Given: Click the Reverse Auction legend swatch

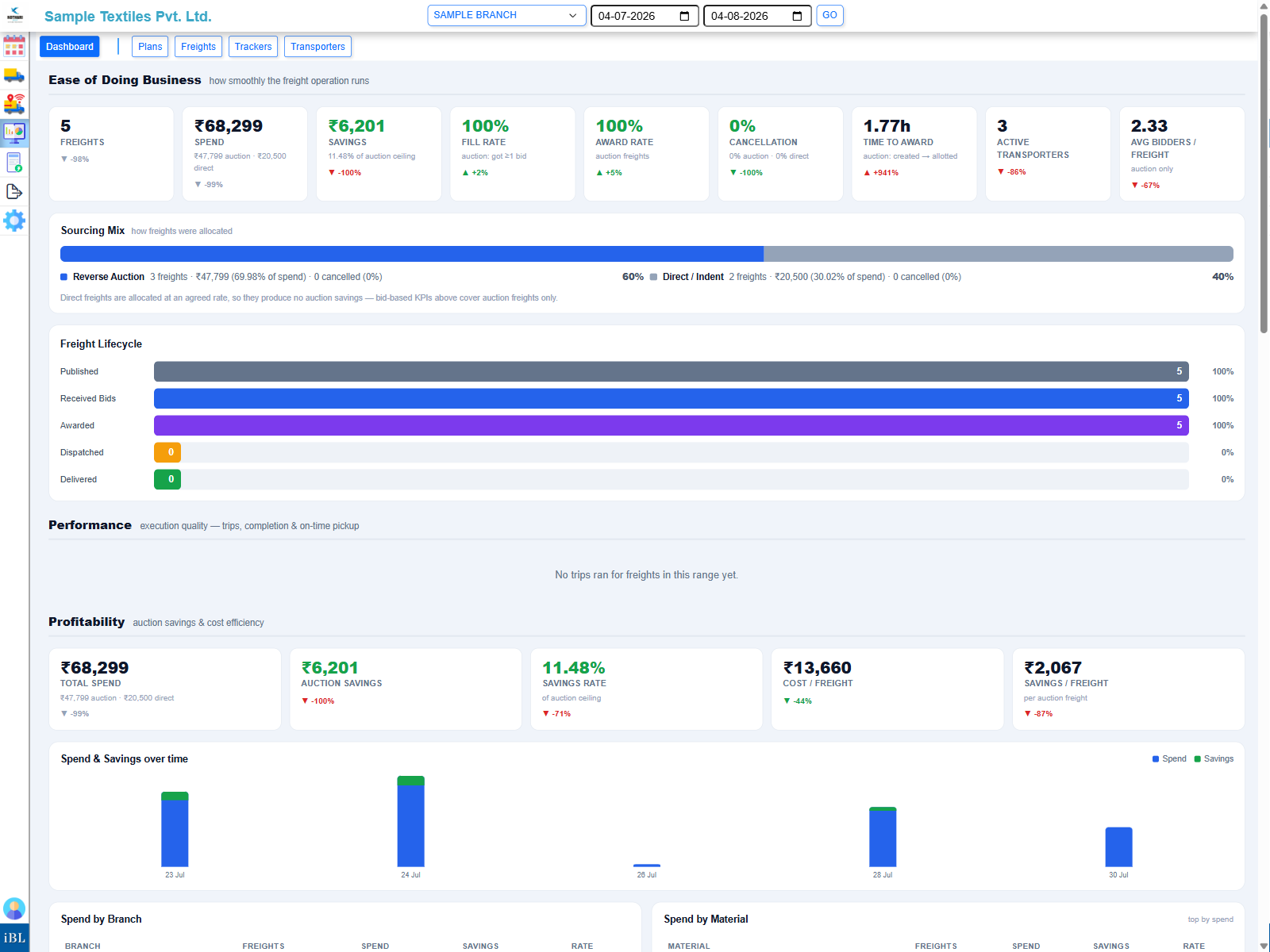Looking at the screenshot, I should click(x=64, y=277).
